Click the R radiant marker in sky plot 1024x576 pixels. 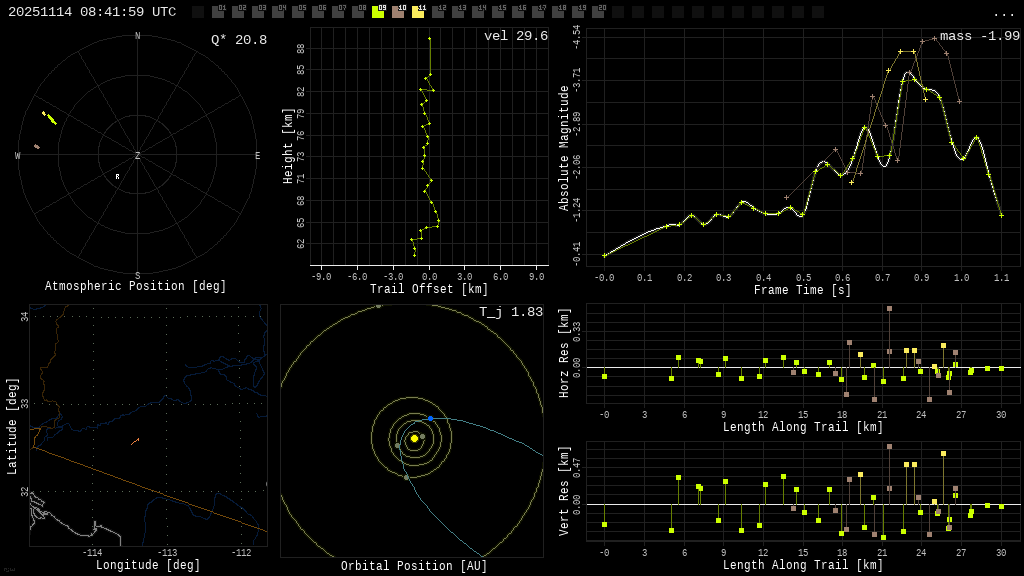point(117,177)
